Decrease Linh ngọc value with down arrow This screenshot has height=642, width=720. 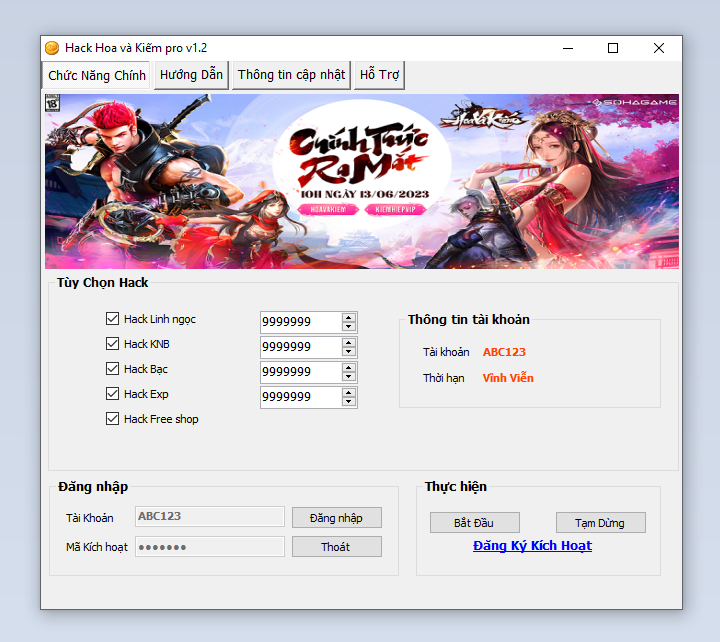pyautogui.click(x=348, y=326)
